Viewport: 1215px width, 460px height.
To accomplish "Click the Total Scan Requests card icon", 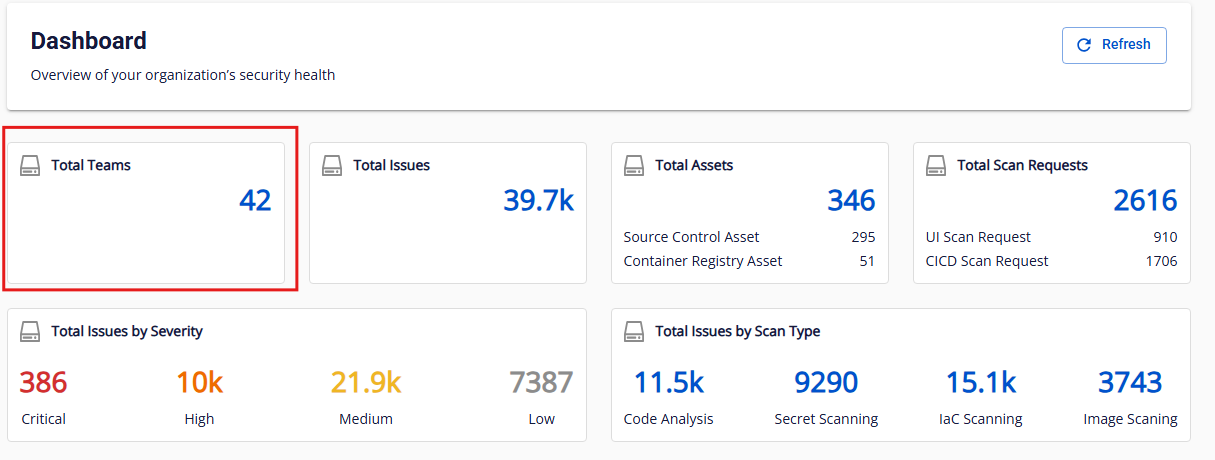I will (936, 165).
